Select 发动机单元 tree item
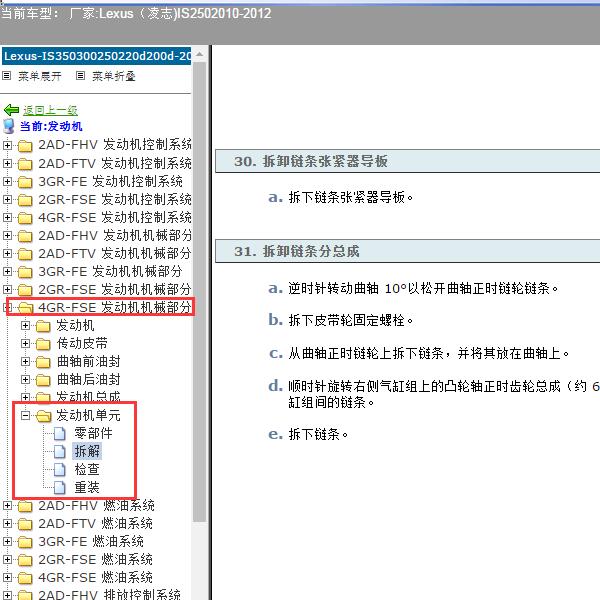 click(88, 416)
